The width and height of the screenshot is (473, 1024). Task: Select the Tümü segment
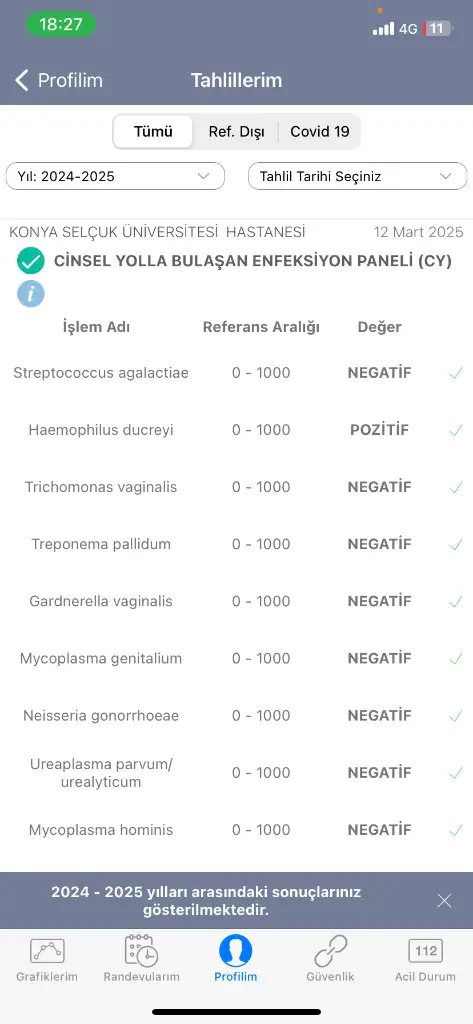coord(154,131)
